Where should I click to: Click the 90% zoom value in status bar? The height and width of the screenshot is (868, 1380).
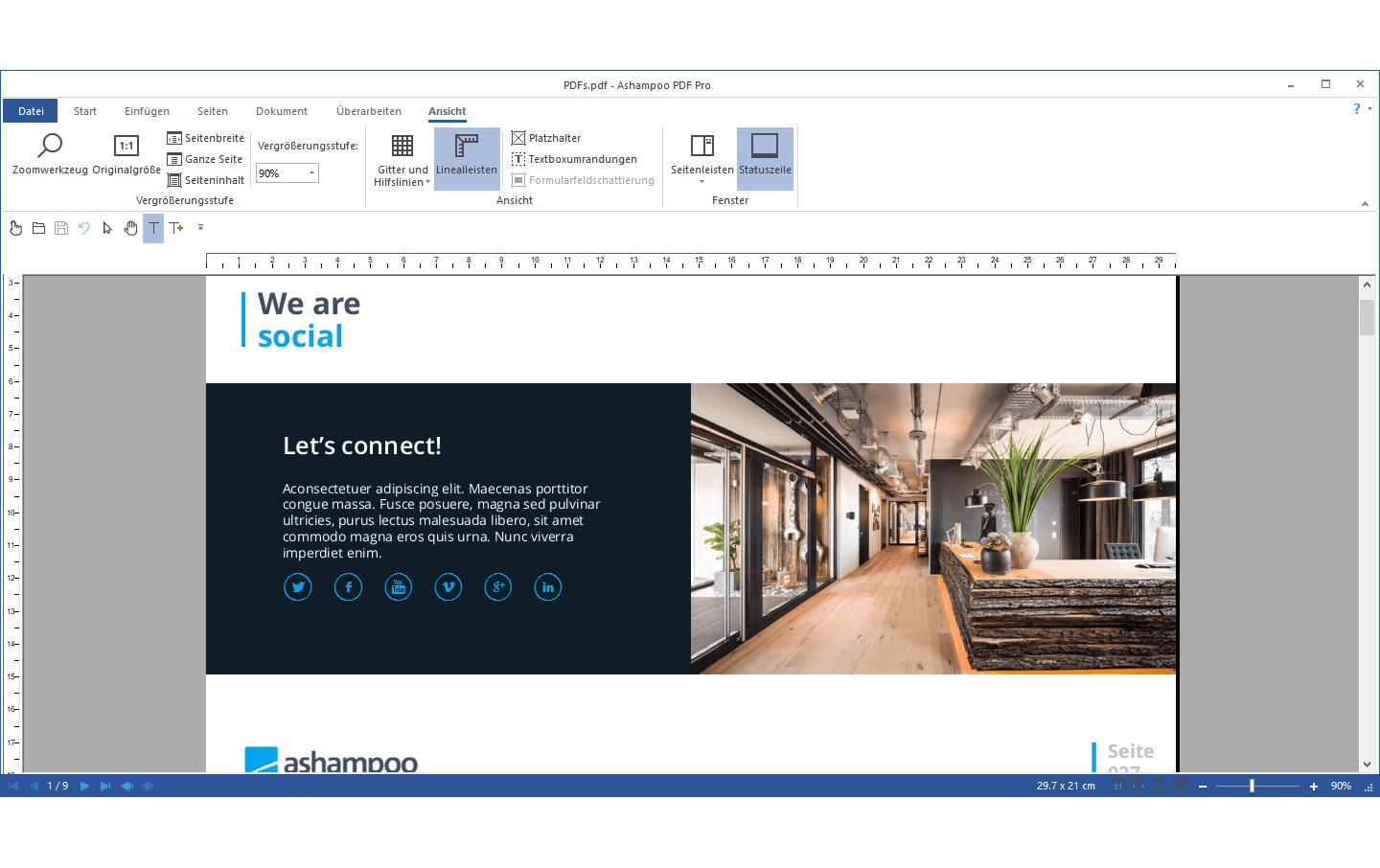[x=1341, y=786]
